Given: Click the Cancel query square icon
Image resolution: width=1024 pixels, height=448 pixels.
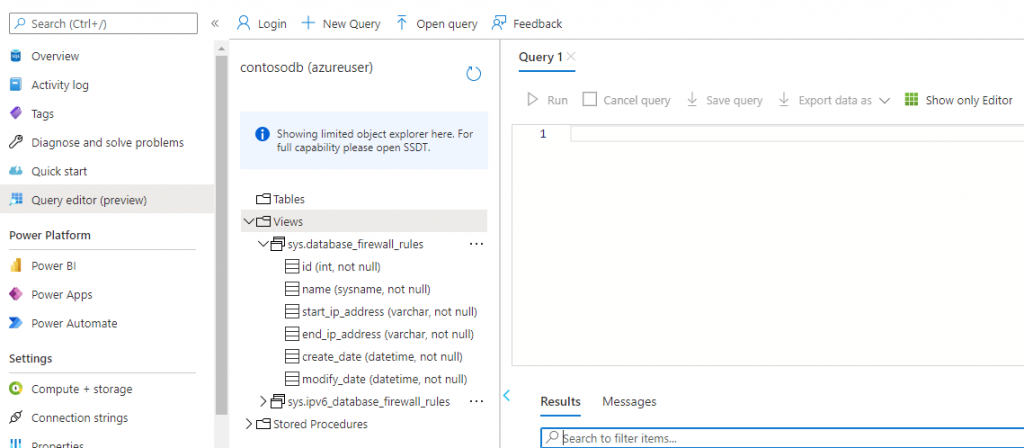Looking at the screenshot, I should click(589, 100).
